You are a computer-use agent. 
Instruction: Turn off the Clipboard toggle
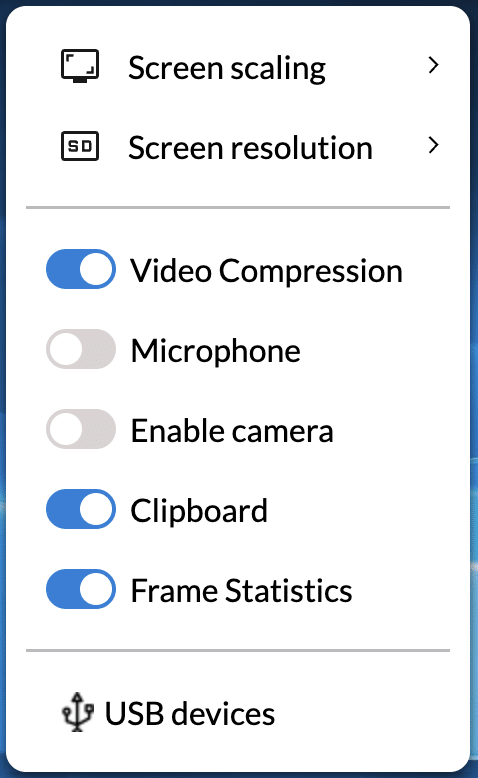click(81, 509)
